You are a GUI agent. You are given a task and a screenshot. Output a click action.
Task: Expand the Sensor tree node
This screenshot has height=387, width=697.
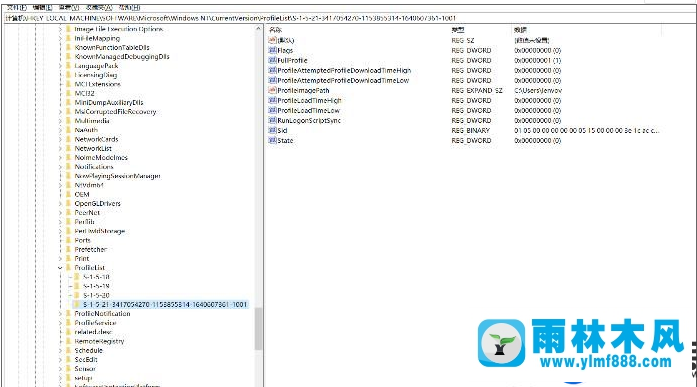pyautogui.click(x=60, y=369)
